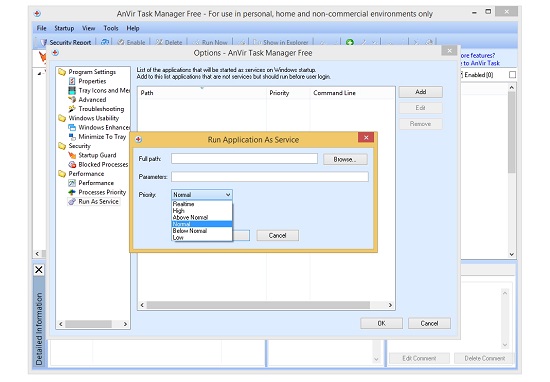The height and width of the screenshot is (382, 550).
Task: Select the Tray Icons and Menu icon
Action: [x=72, y=91]
